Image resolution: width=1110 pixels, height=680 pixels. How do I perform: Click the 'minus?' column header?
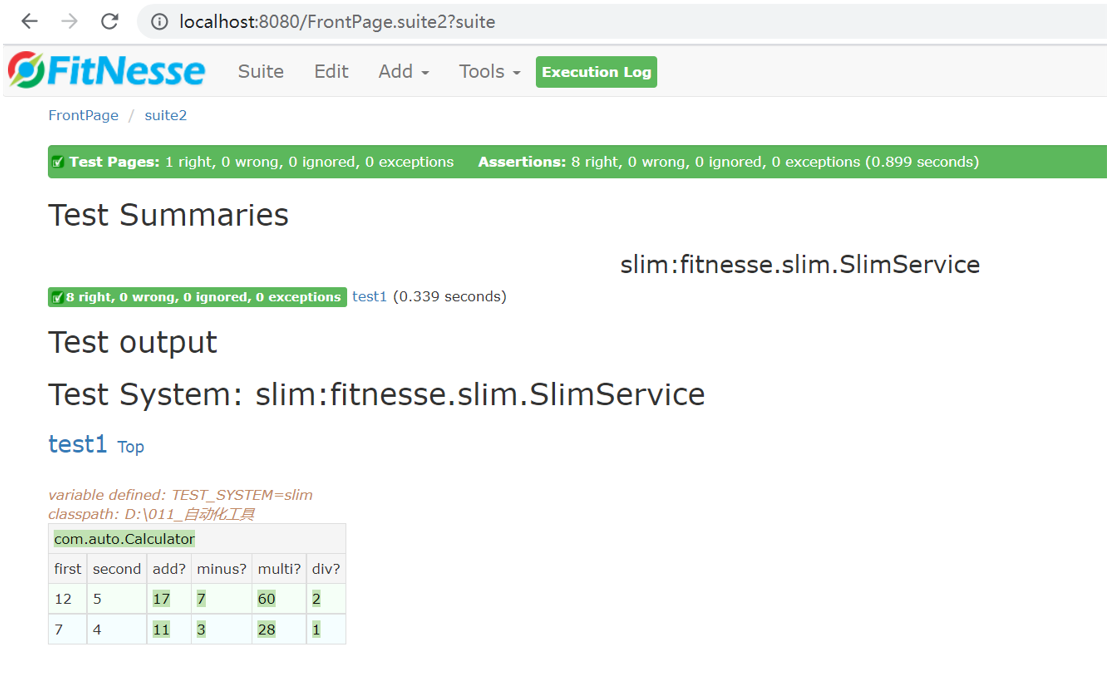222,569
